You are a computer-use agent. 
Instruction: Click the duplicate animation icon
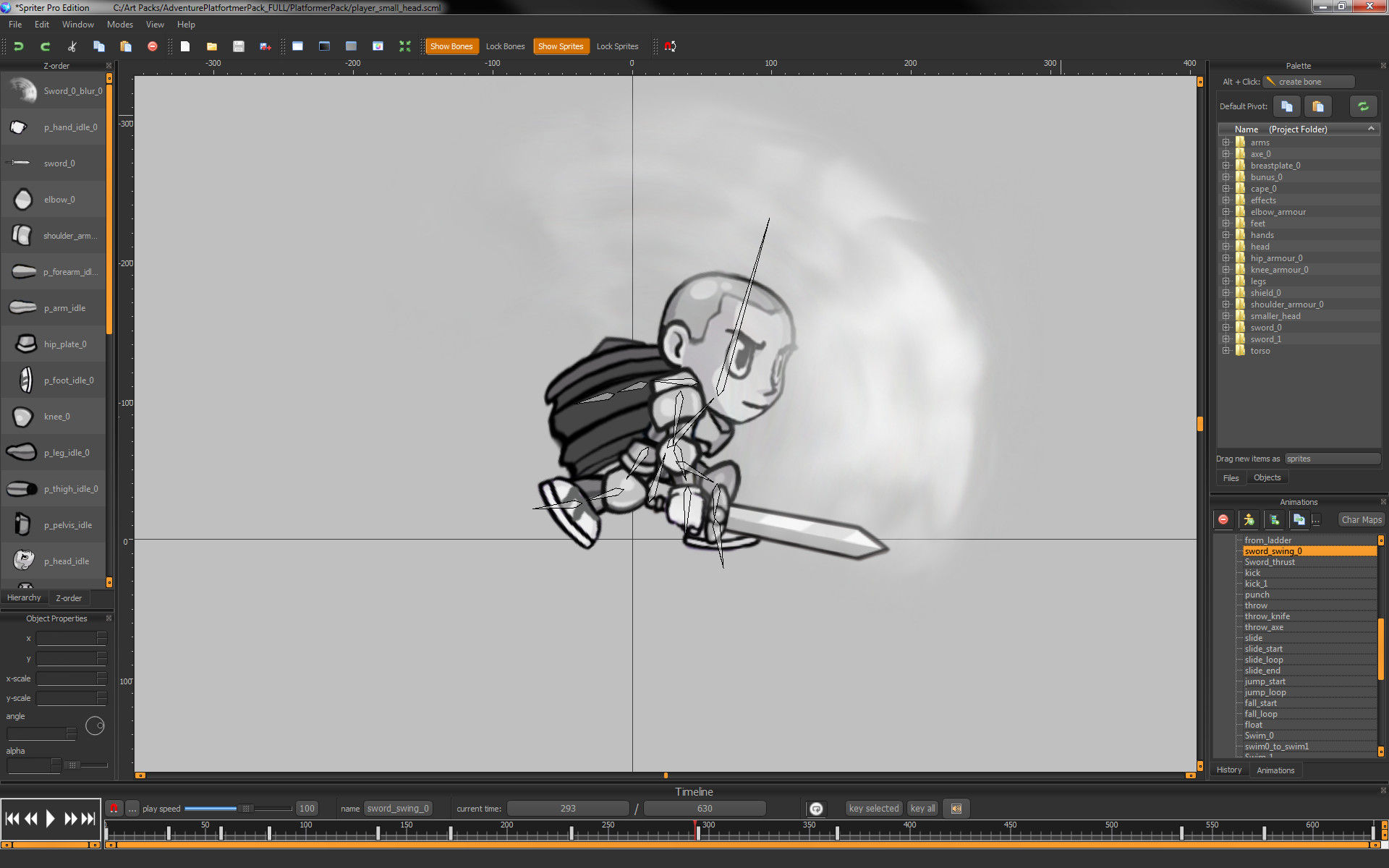(x=1299, y=519)
